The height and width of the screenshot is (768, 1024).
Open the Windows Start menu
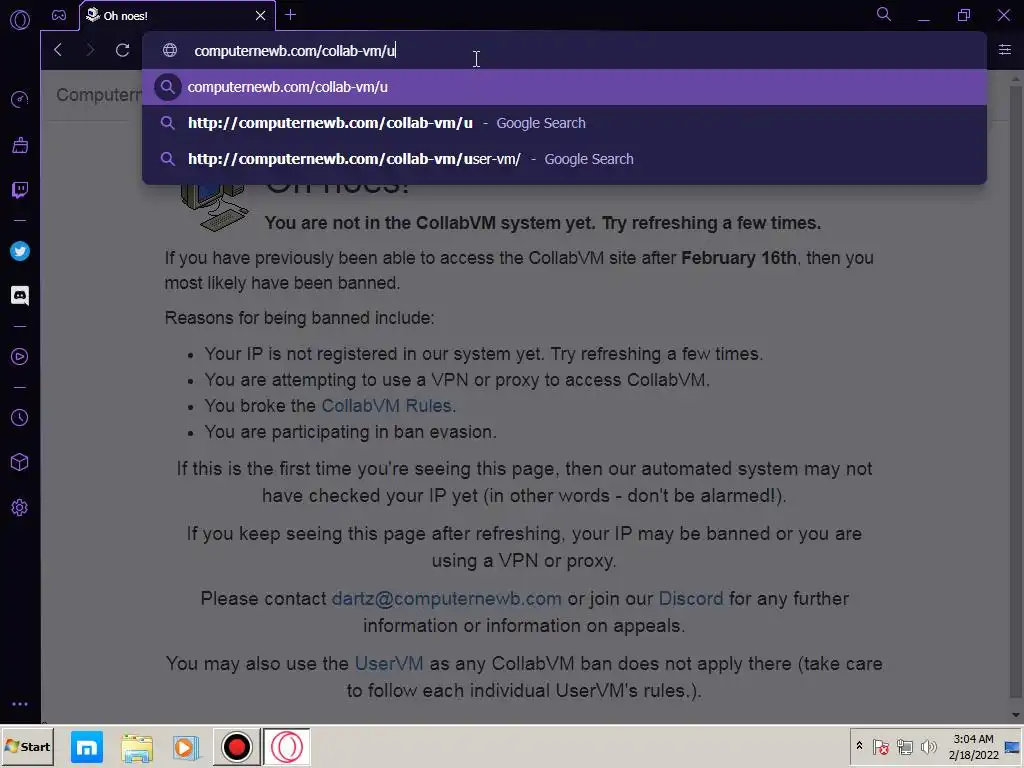click(27, 746)
